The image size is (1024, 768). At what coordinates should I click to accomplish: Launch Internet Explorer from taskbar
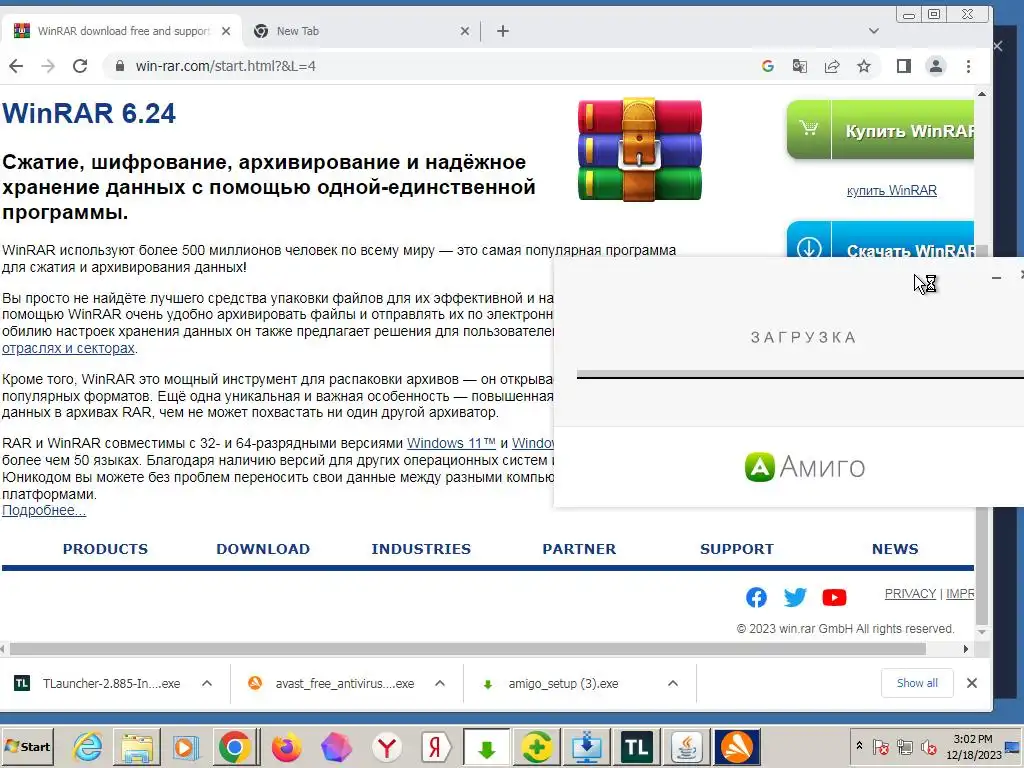point(87,747)
